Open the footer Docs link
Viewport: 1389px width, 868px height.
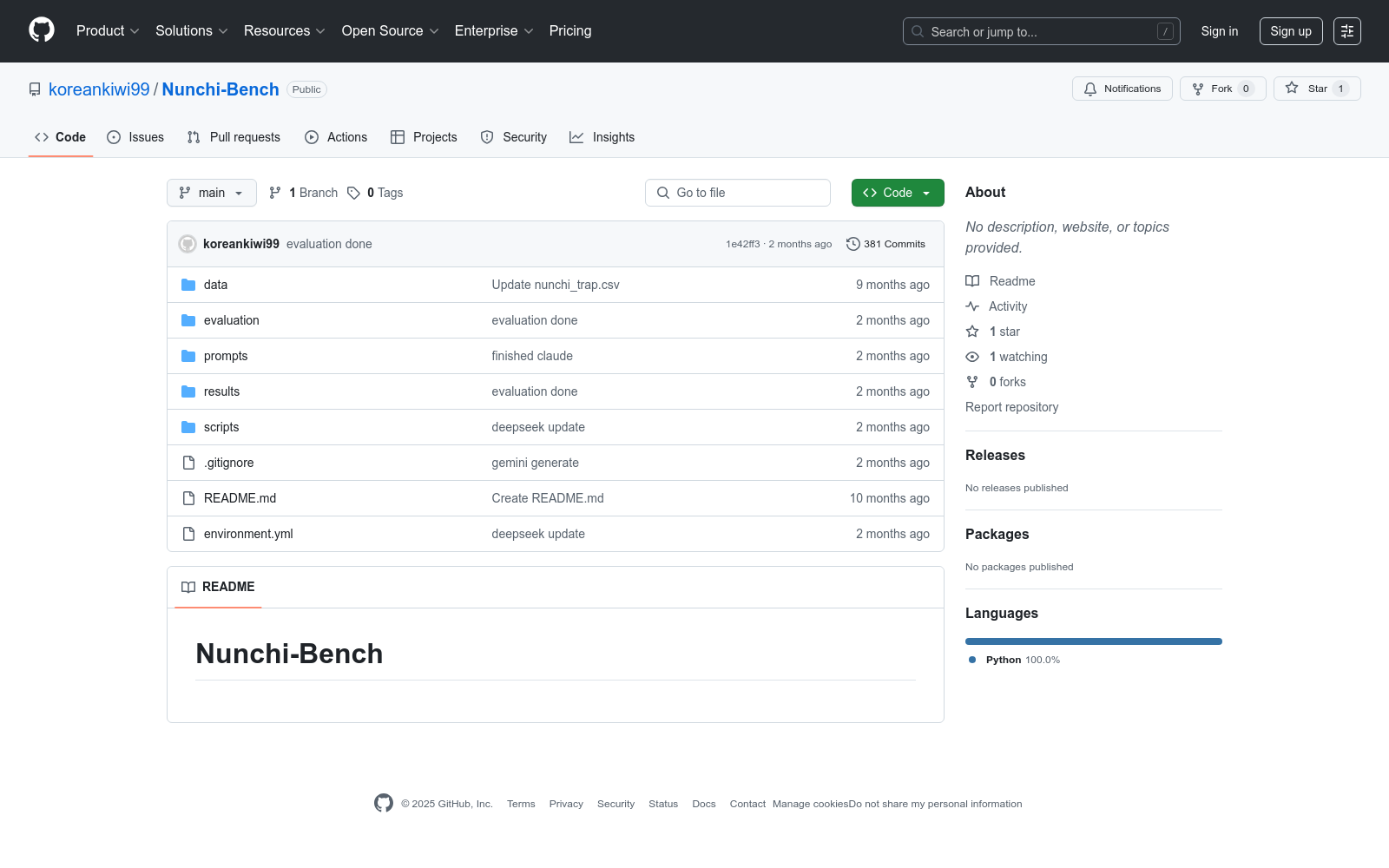coord(704,804)
